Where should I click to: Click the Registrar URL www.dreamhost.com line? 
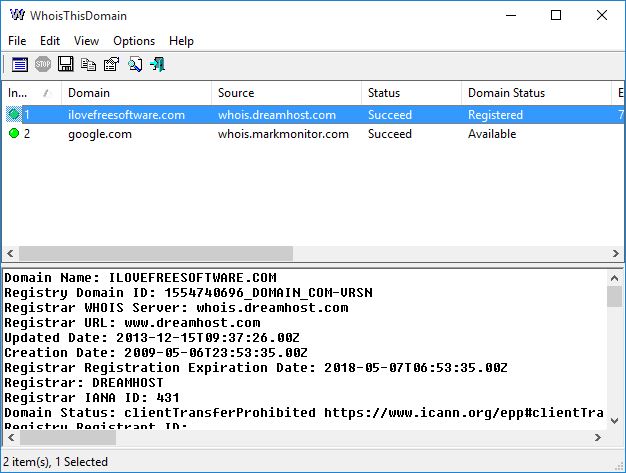[132, 323]
